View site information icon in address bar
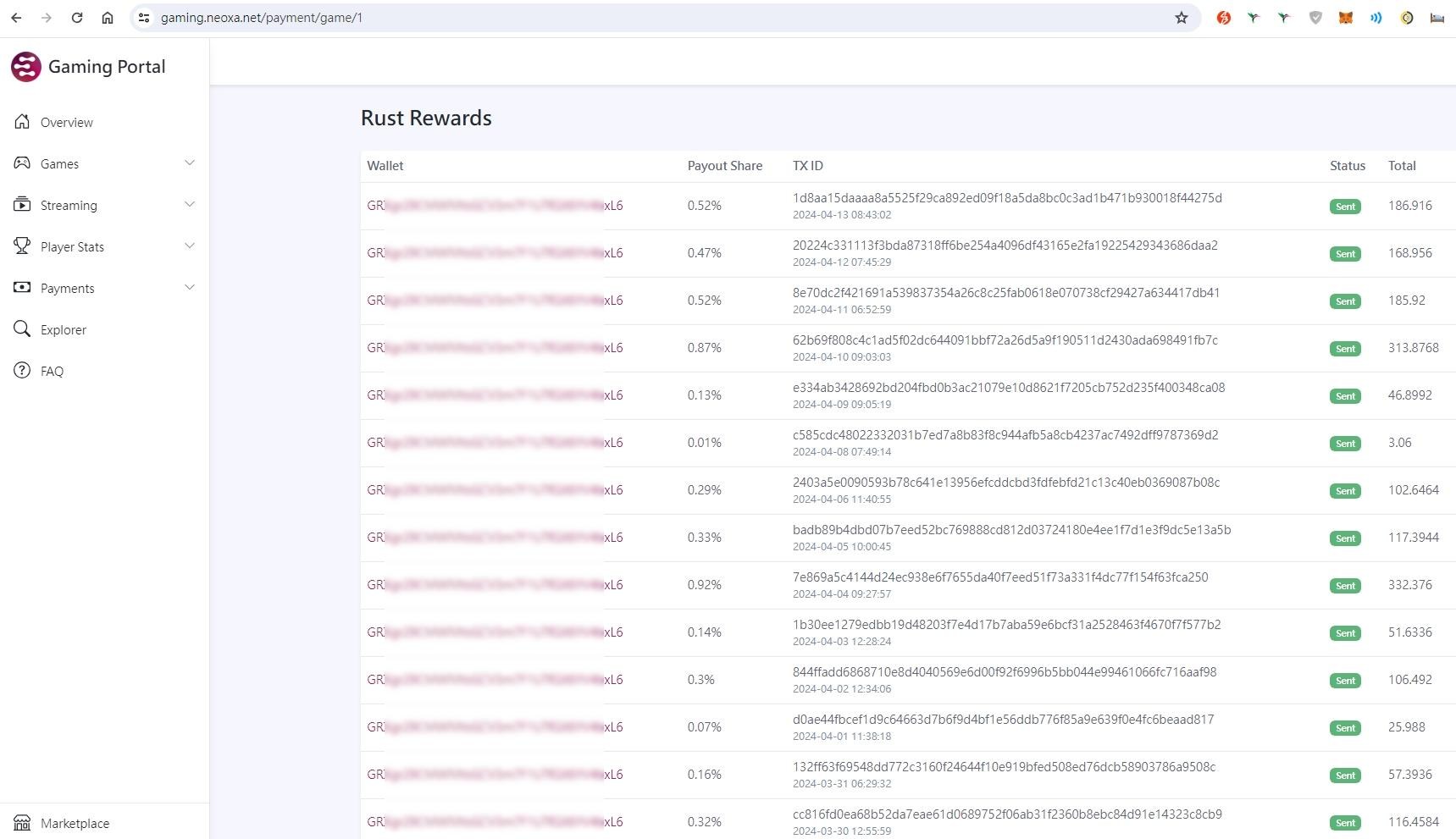 click(x=144, y=18)
